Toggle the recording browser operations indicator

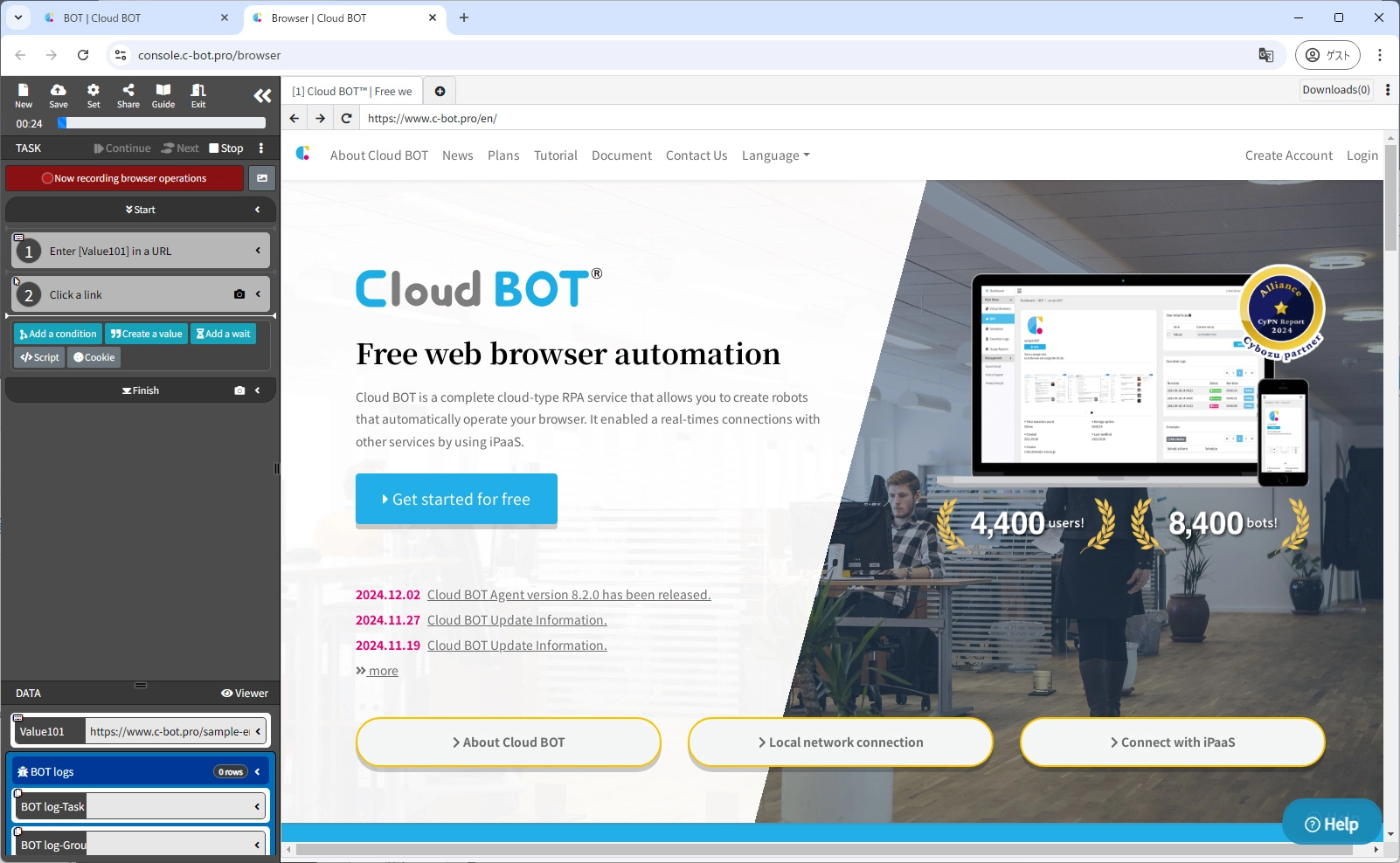124,178
